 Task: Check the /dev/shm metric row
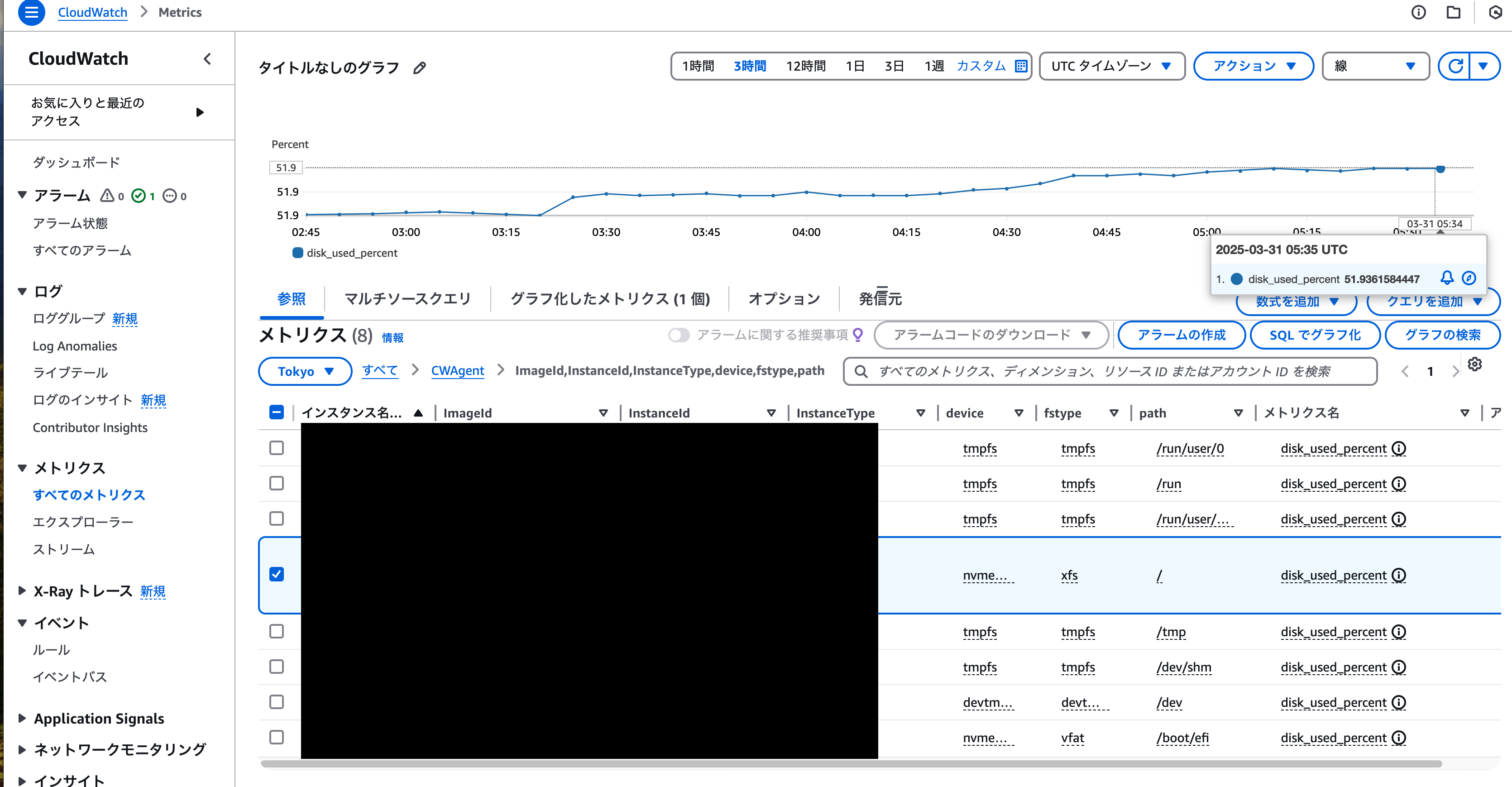277,667
